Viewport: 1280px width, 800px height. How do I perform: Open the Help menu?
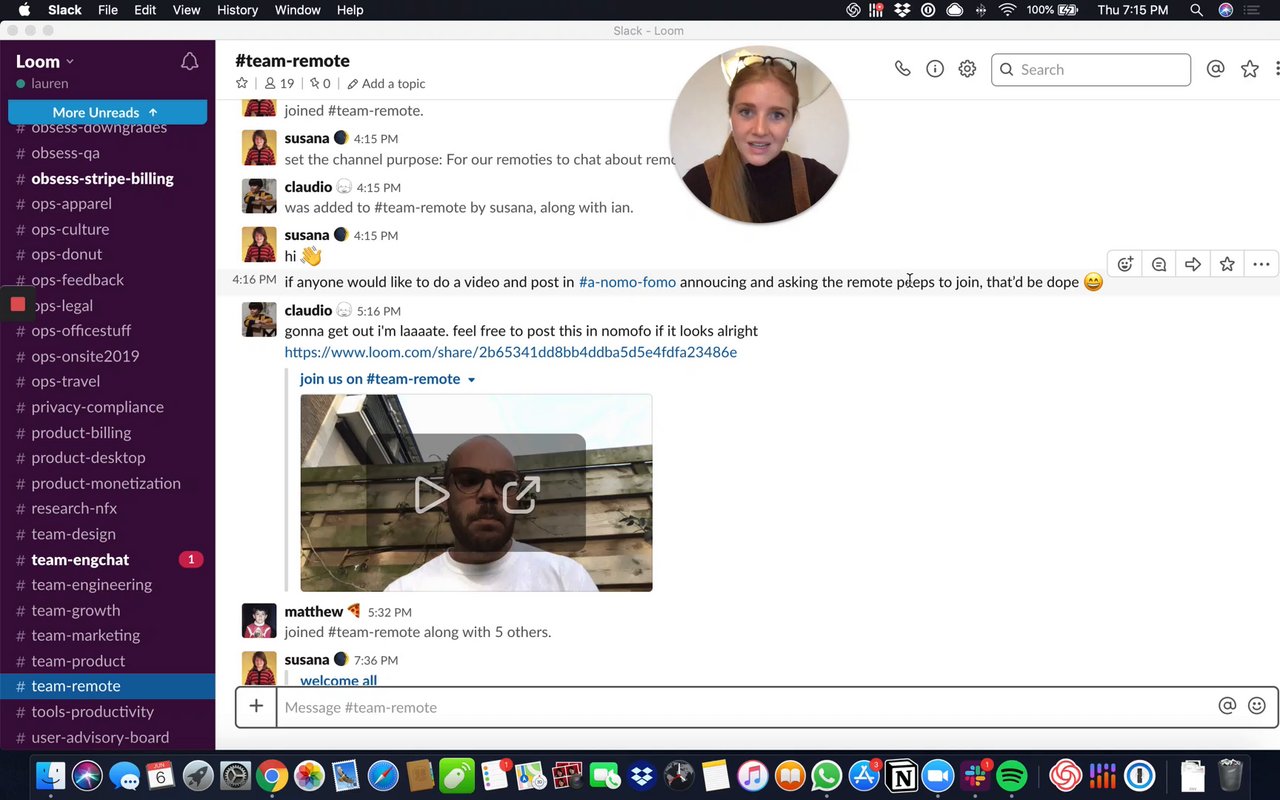coord(350,10)
